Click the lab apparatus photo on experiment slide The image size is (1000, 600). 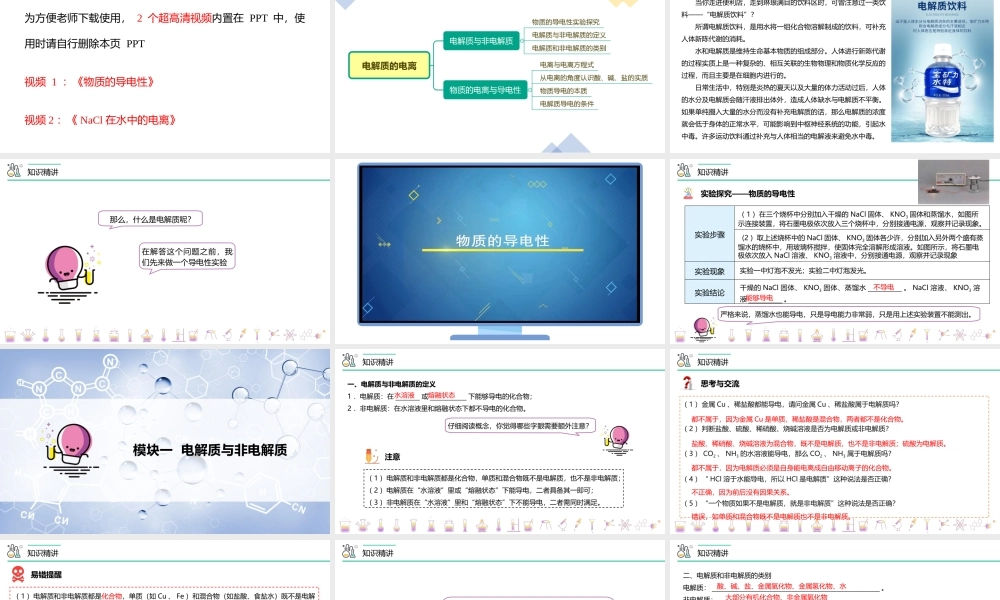953,182
